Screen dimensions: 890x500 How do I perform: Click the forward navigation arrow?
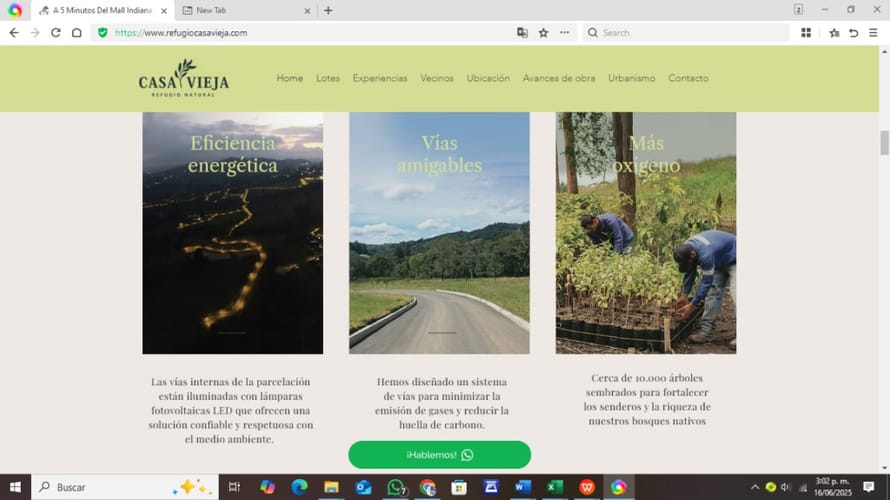click(x=35, y=33)
